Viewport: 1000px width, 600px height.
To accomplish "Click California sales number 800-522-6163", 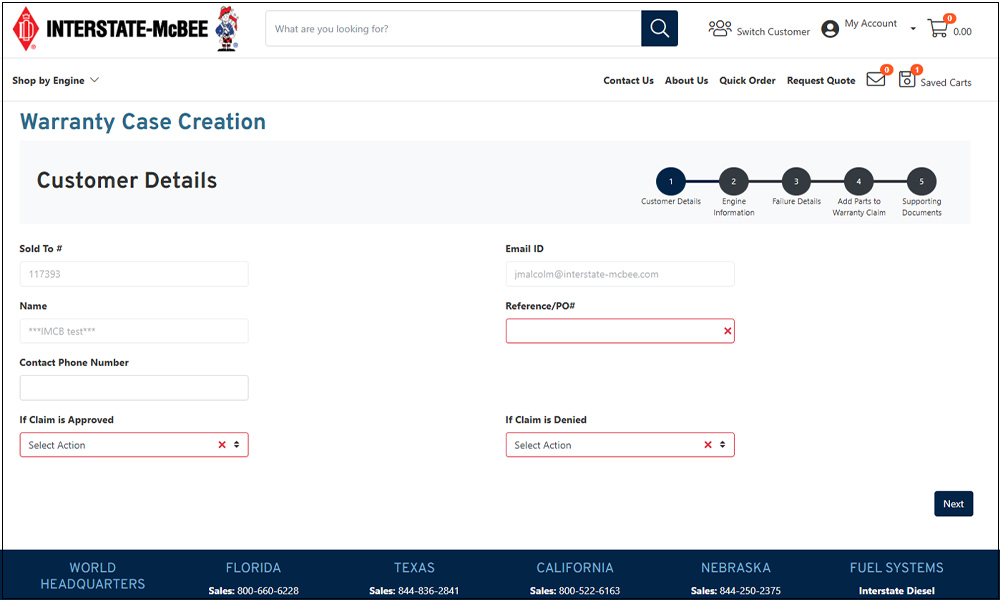I will 589,591.
